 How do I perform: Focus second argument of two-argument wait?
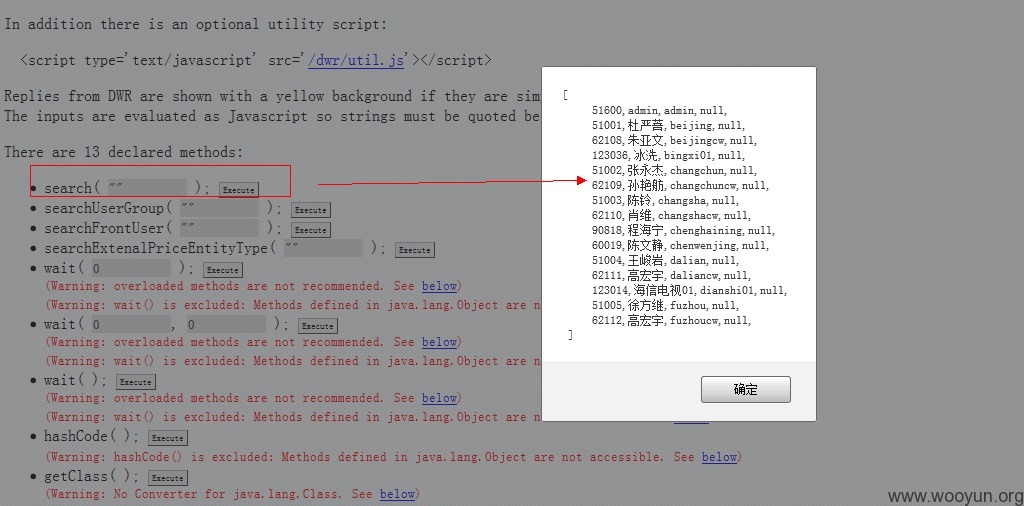coord(227,324)
